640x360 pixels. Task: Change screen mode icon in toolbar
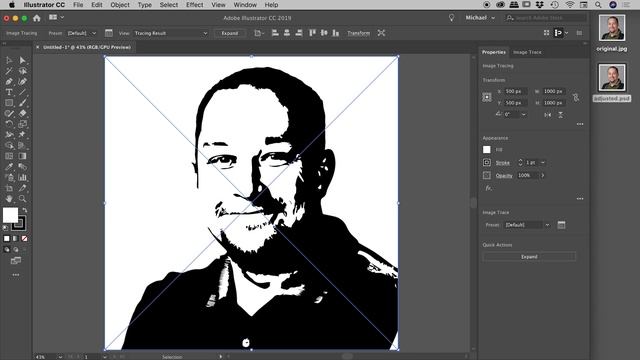pyautogui.click(x=16, y=260)
